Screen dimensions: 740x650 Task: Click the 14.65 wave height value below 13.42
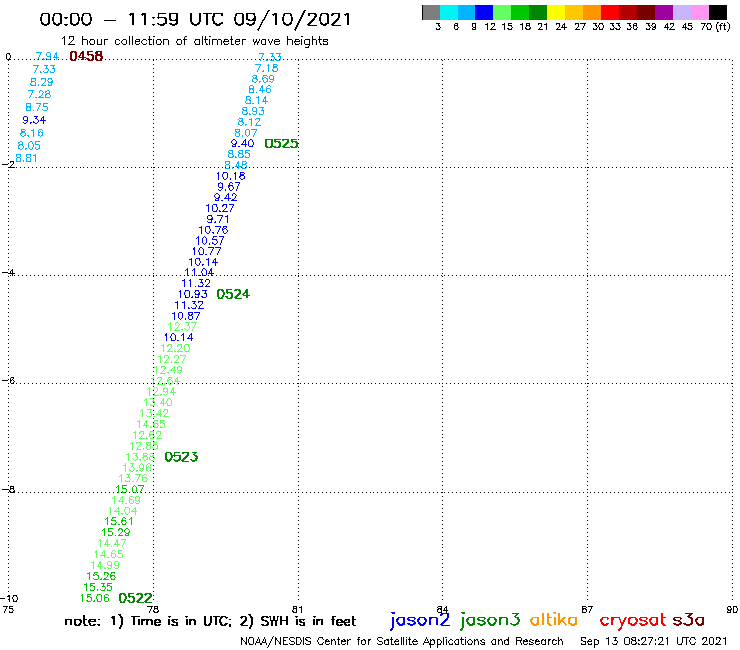tap(151, 424)
